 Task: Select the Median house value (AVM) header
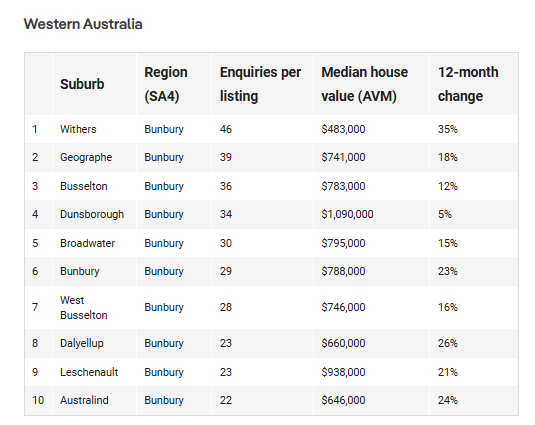364,84
